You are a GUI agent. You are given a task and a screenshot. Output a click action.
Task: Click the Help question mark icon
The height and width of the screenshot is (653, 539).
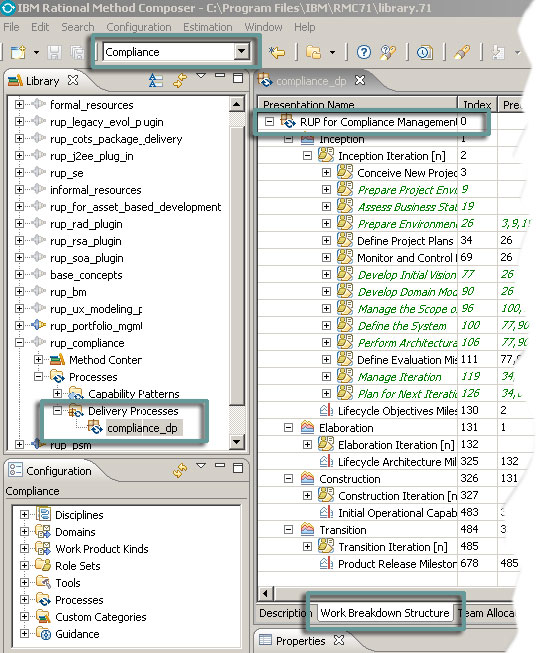point(364,52)
